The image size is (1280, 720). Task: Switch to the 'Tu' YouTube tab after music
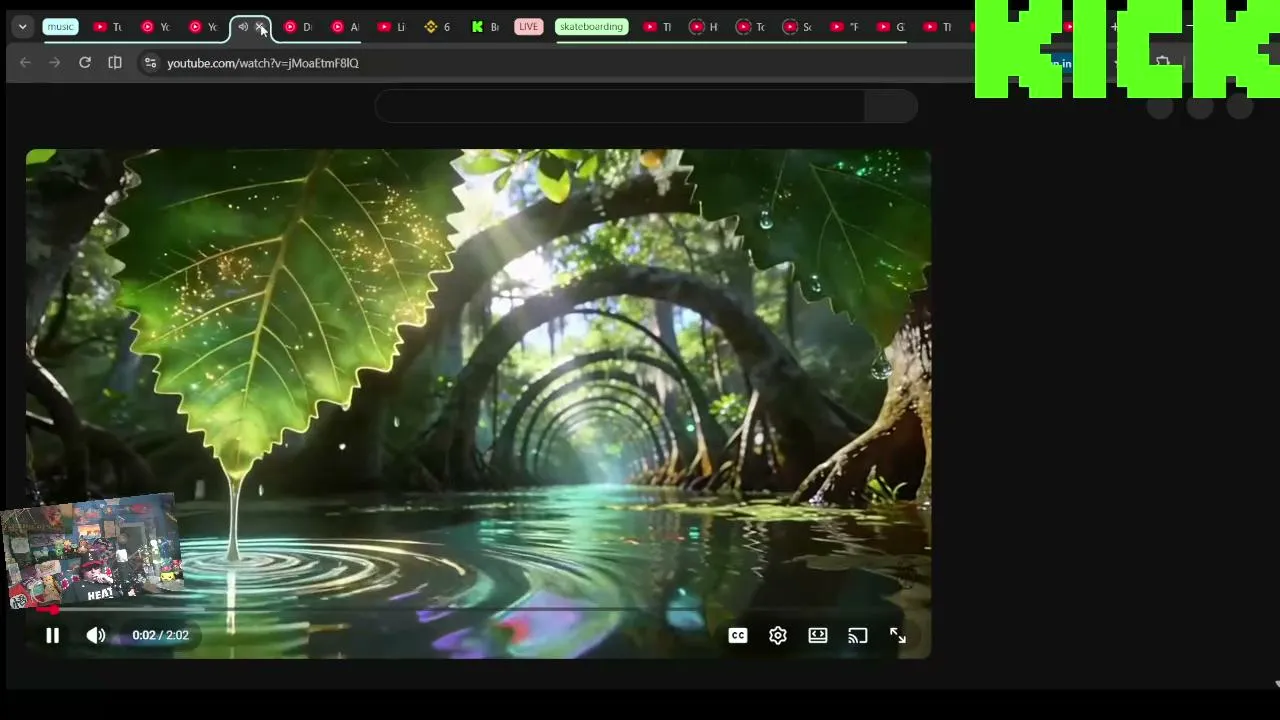(x=108, y=27)
